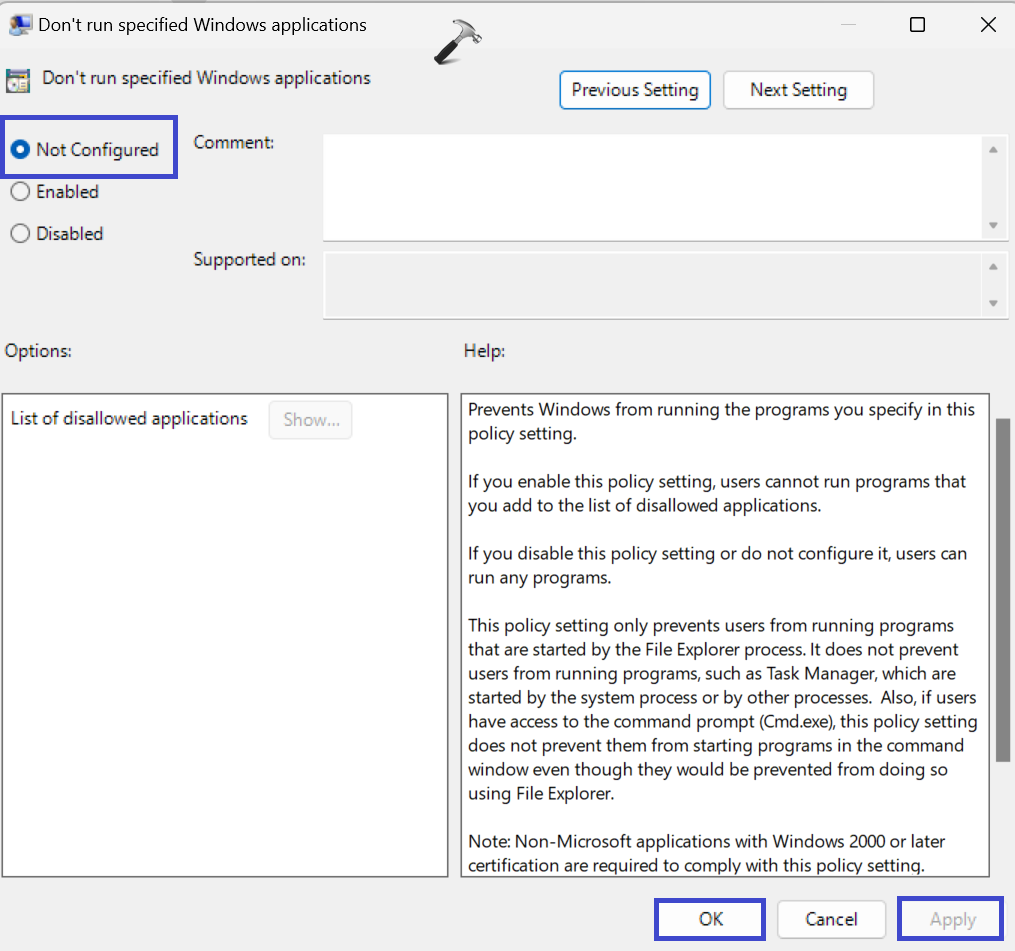Click the Comment box scroll-down arrow
Viewport: 1015px width, 951px height.
(993, 226)
